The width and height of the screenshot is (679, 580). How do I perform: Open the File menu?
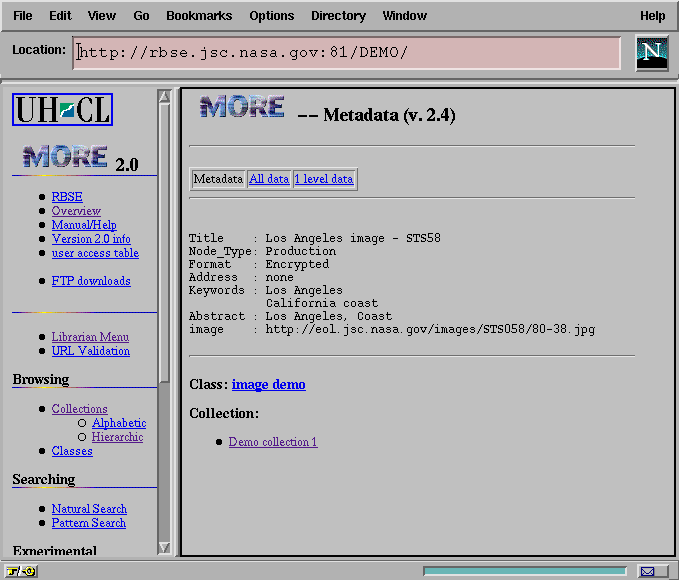(23, 16)
